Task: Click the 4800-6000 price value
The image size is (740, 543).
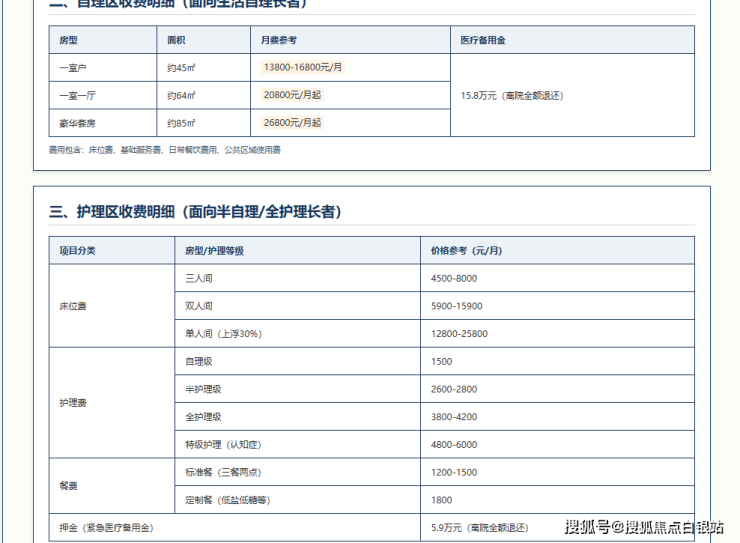Action: 454,445
